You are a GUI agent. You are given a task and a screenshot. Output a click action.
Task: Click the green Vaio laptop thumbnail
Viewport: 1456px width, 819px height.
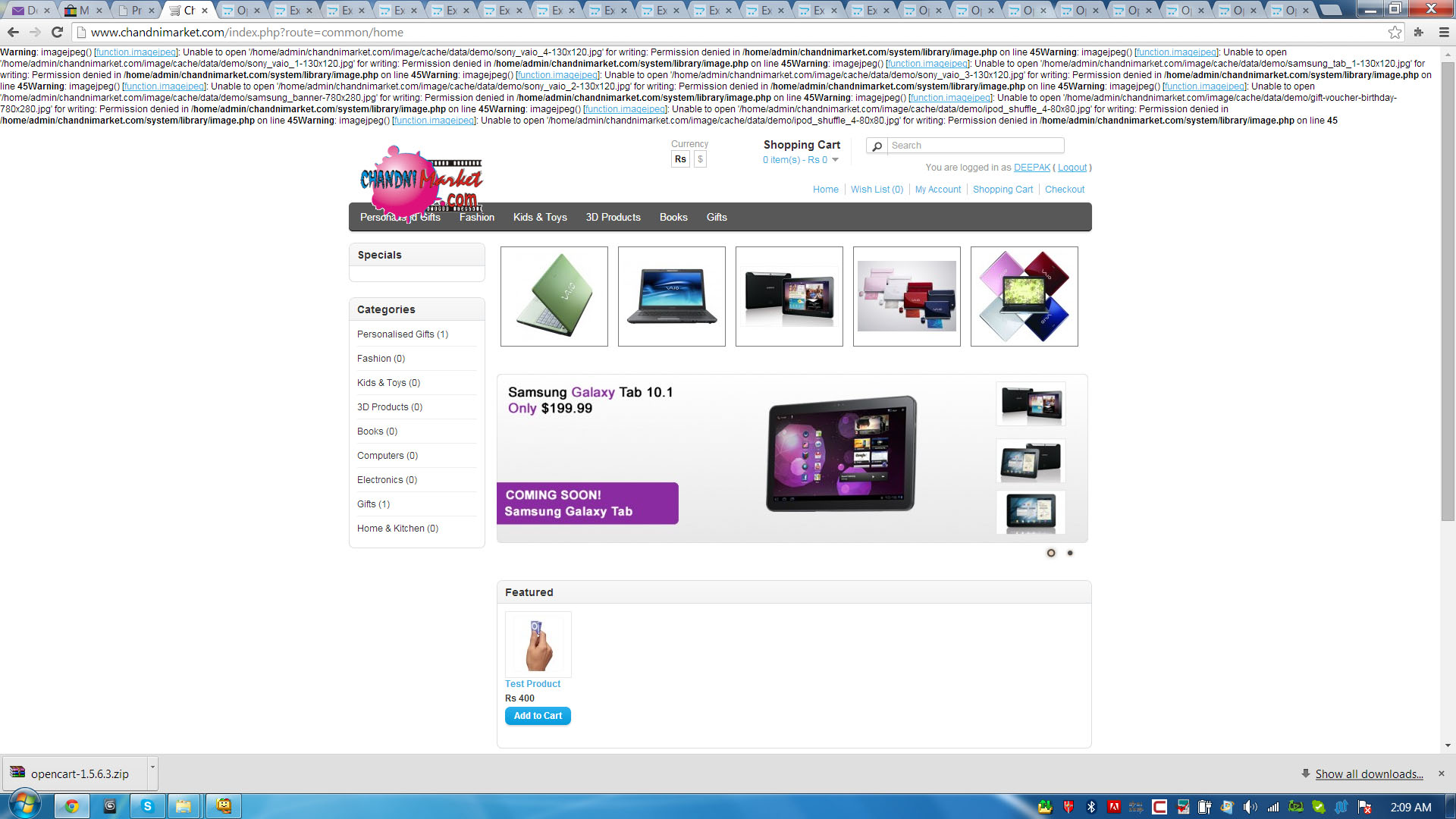click(x=554, y=297)
